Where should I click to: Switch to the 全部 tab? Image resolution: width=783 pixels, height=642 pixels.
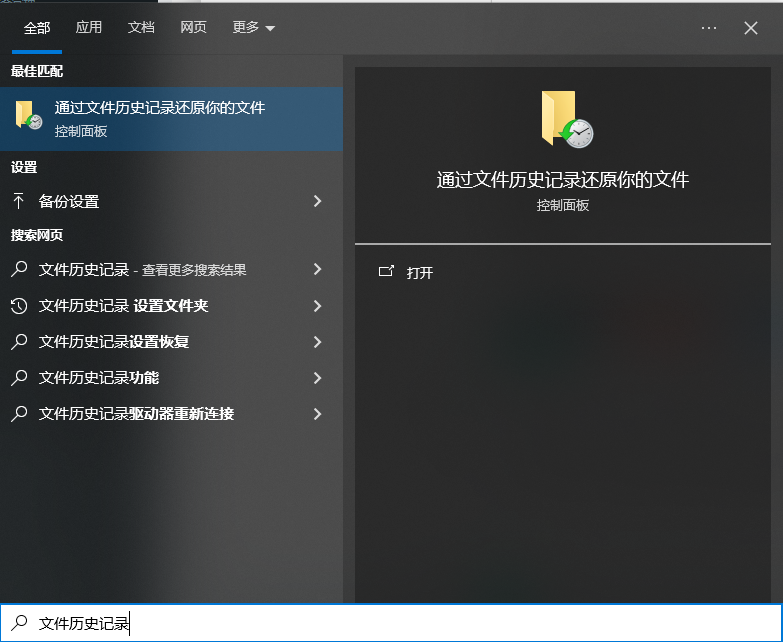pos(37,28)
